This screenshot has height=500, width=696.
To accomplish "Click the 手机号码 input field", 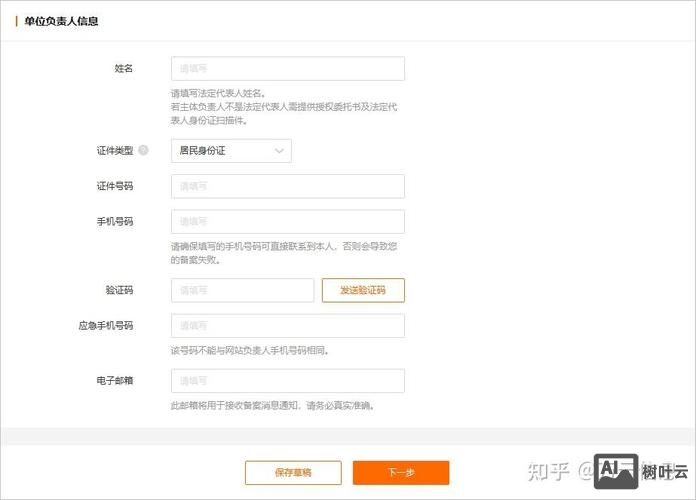I will [288, 222].
